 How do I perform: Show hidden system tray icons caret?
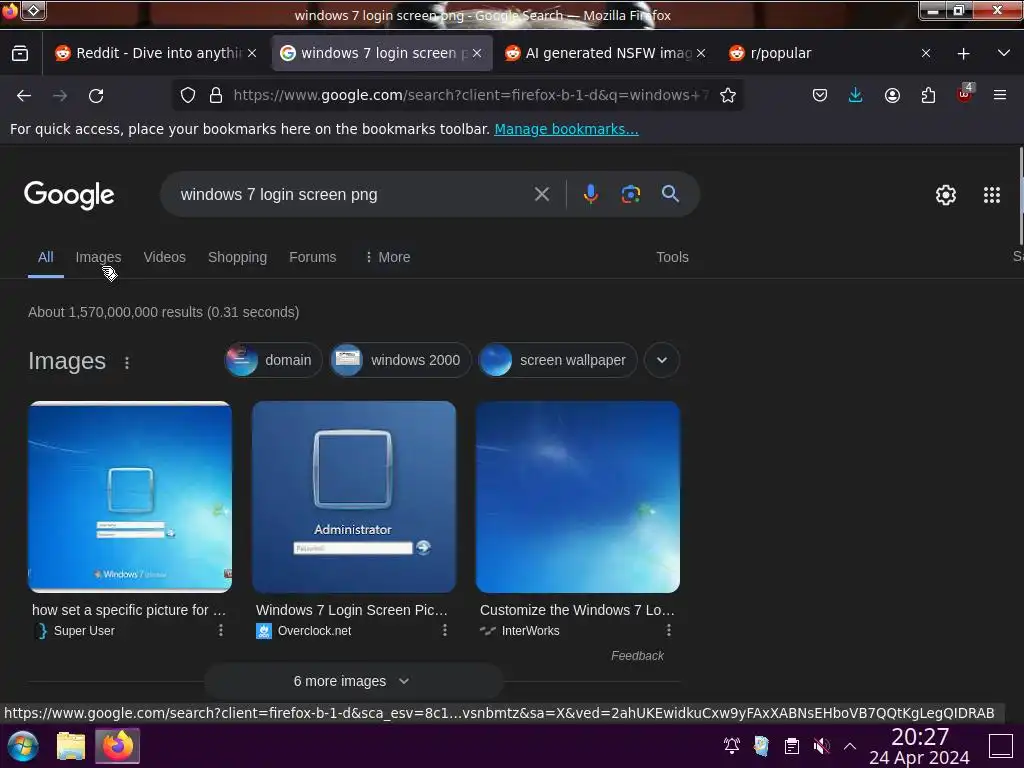(850, 746)
